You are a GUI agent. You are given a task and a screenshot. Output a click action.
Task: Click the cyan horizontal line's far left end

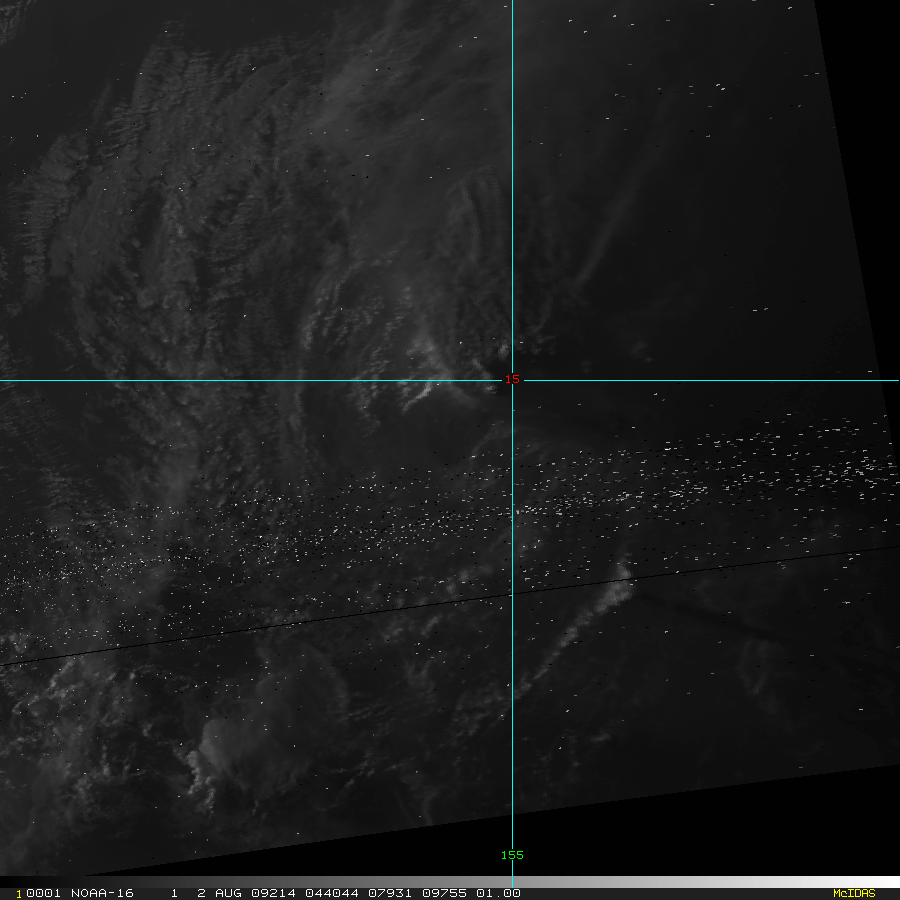point(3,381)
